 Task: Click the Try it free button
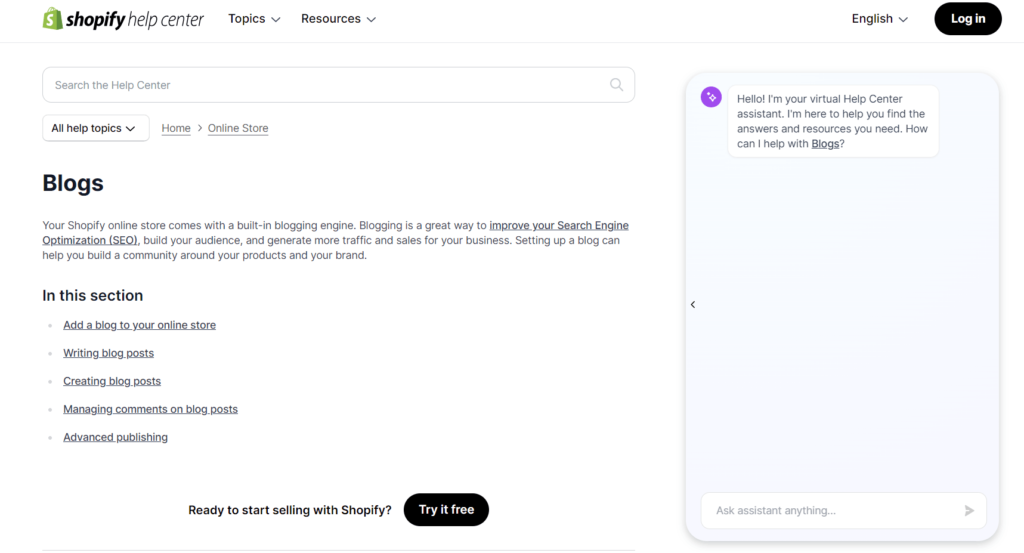446,510
